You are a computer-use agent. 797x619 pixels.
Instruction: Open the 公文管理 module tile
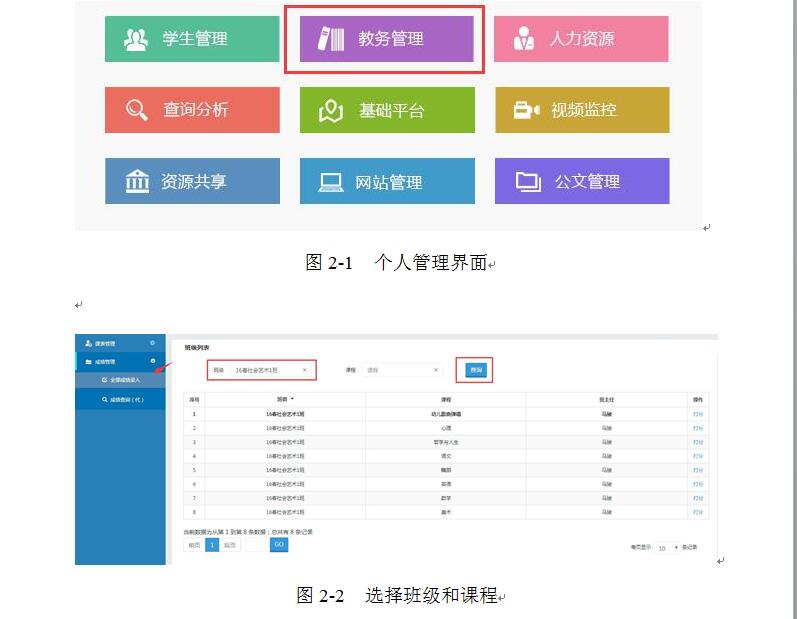[x=581, y=181]
